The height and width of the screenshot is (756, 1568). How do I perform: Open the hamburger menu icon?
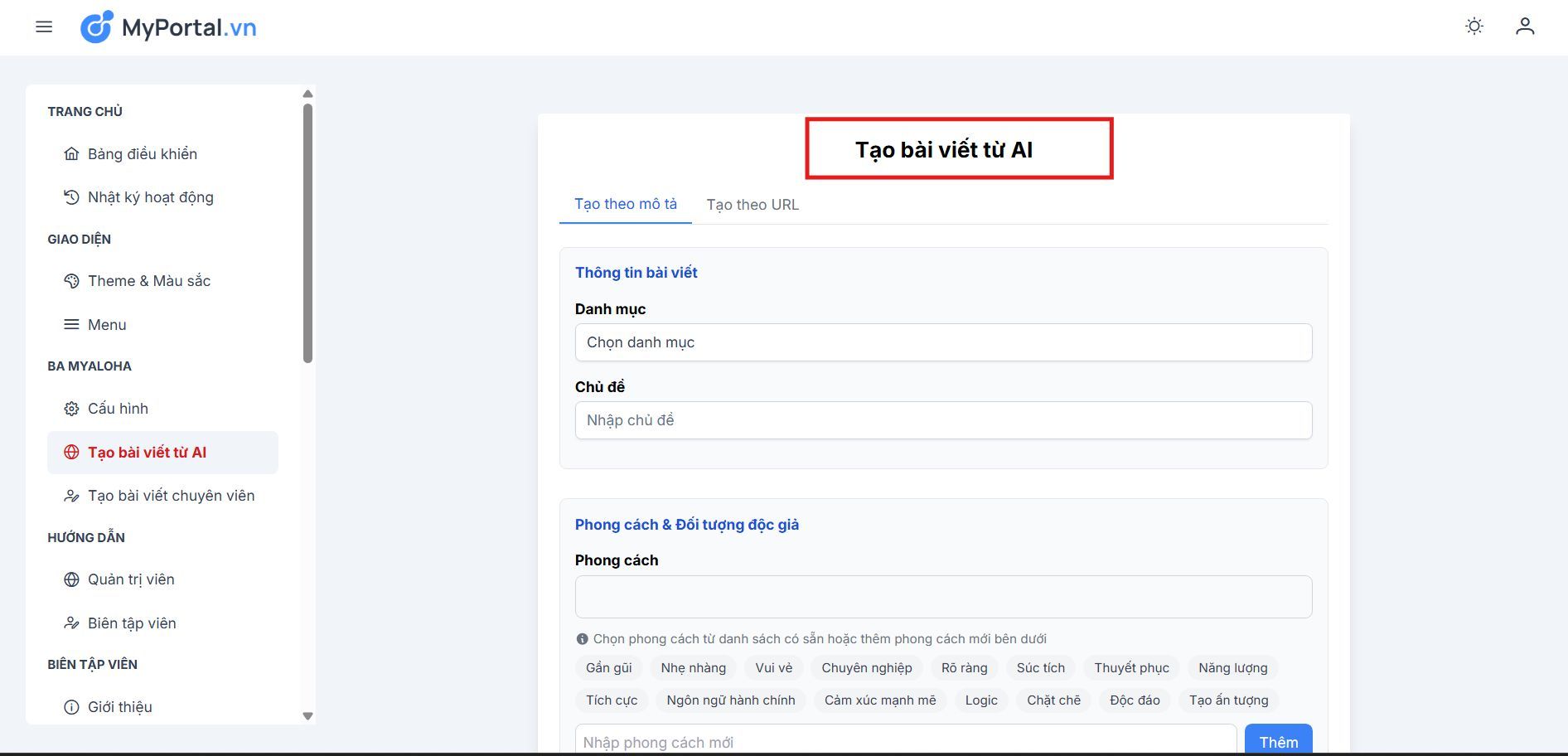click(x=44, y=27)
